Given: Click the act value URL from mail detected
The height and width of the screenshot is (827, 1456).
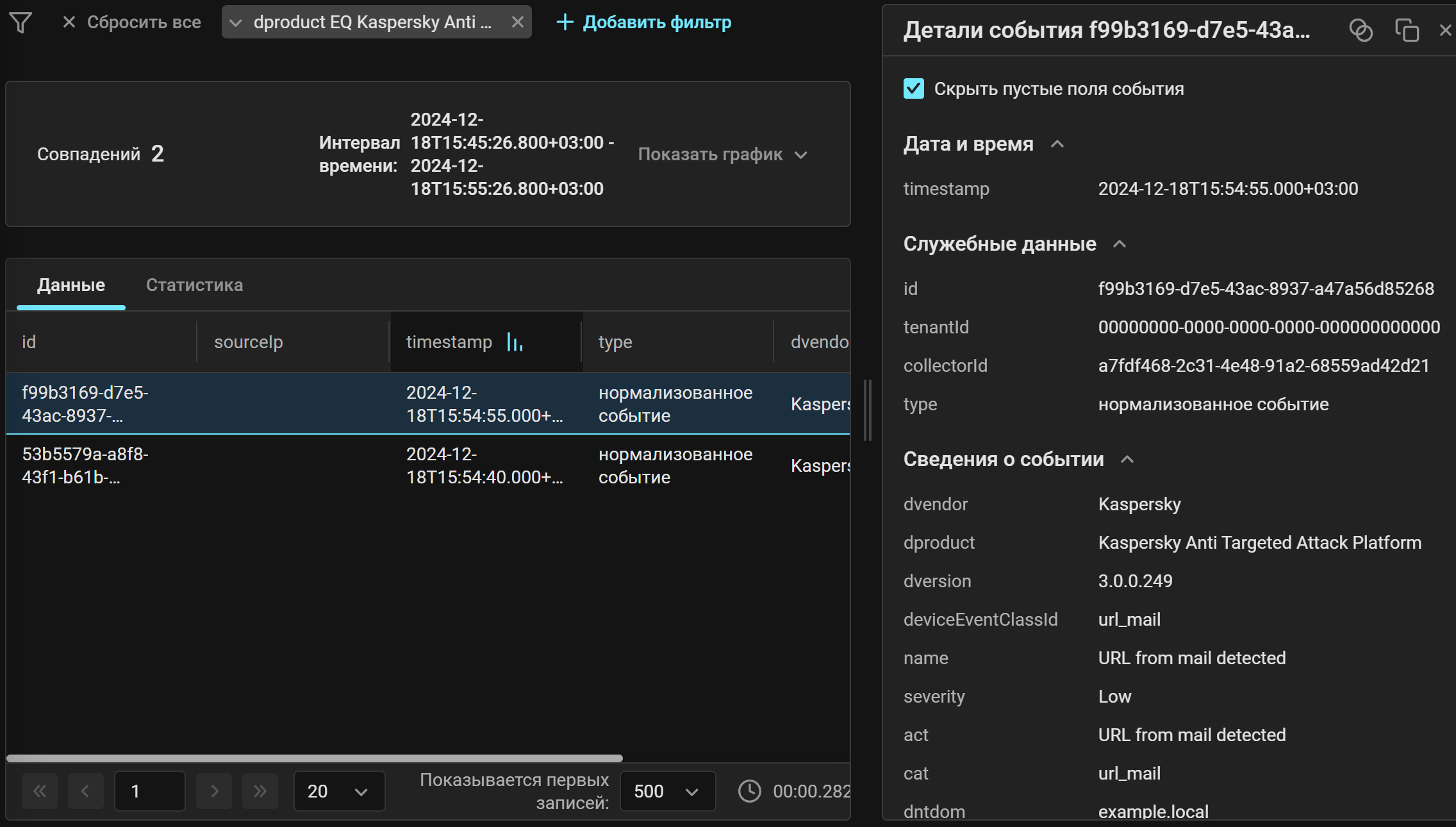Looking at the screenshot, I should [1192, 735].
